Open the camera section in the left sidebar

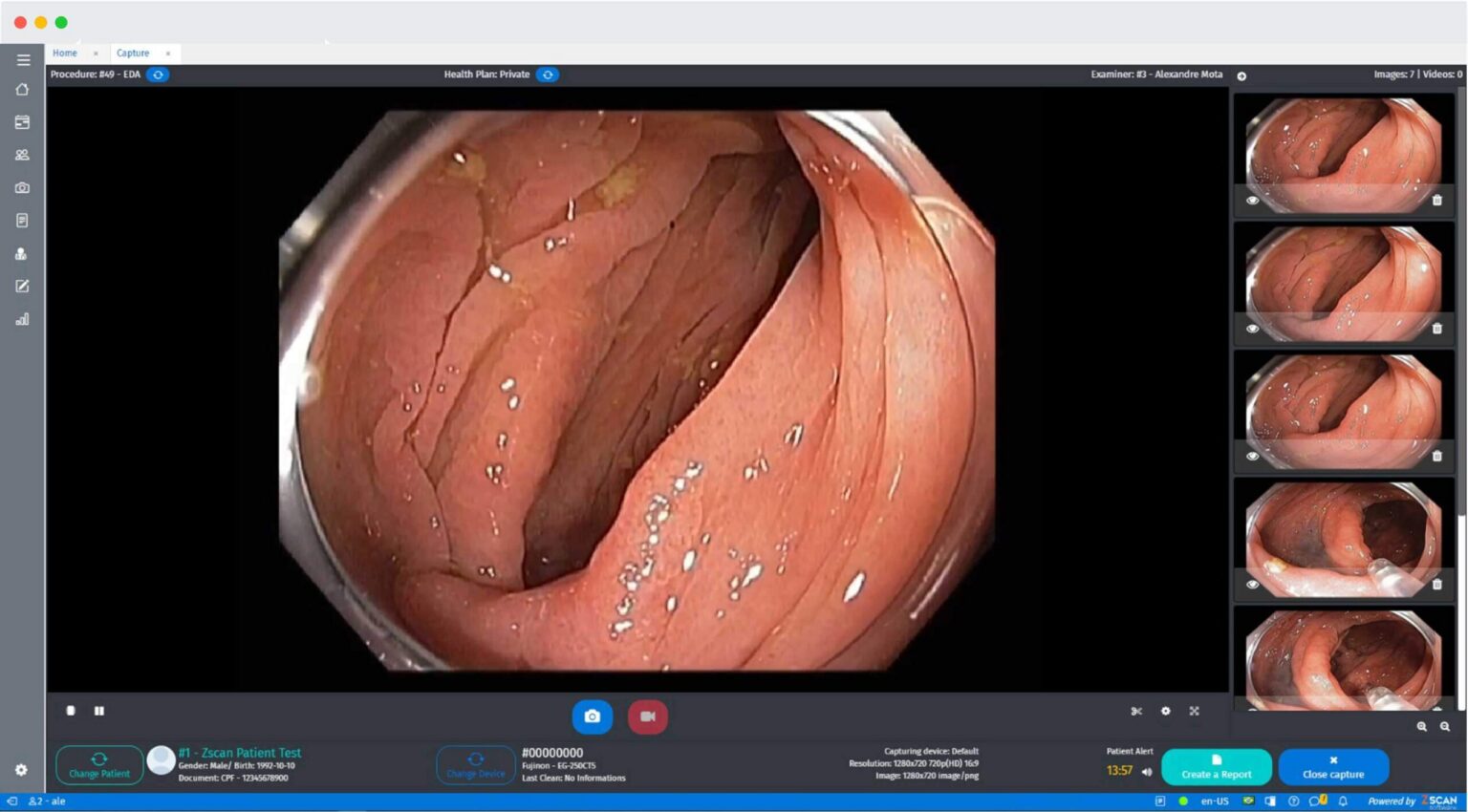pos(22,187)
